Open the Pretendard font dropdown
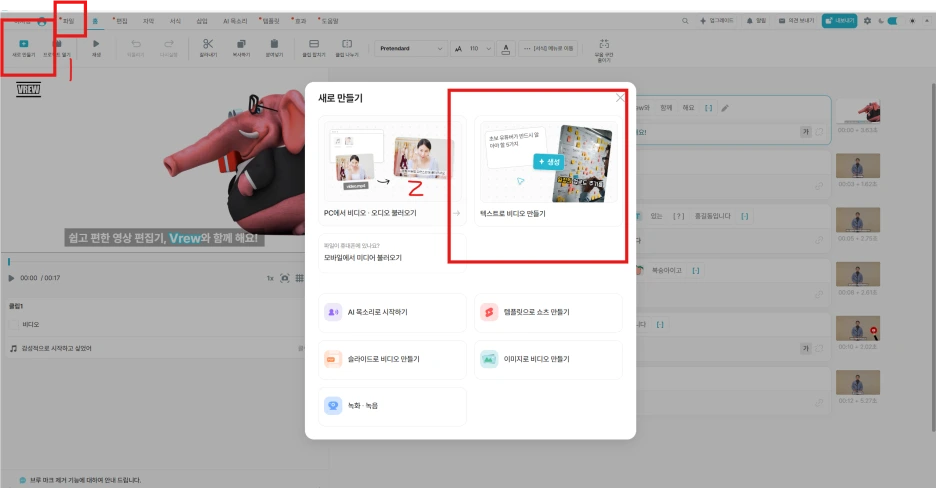Image resolution: width=936 pixels, height=488 pixels. 411,49
